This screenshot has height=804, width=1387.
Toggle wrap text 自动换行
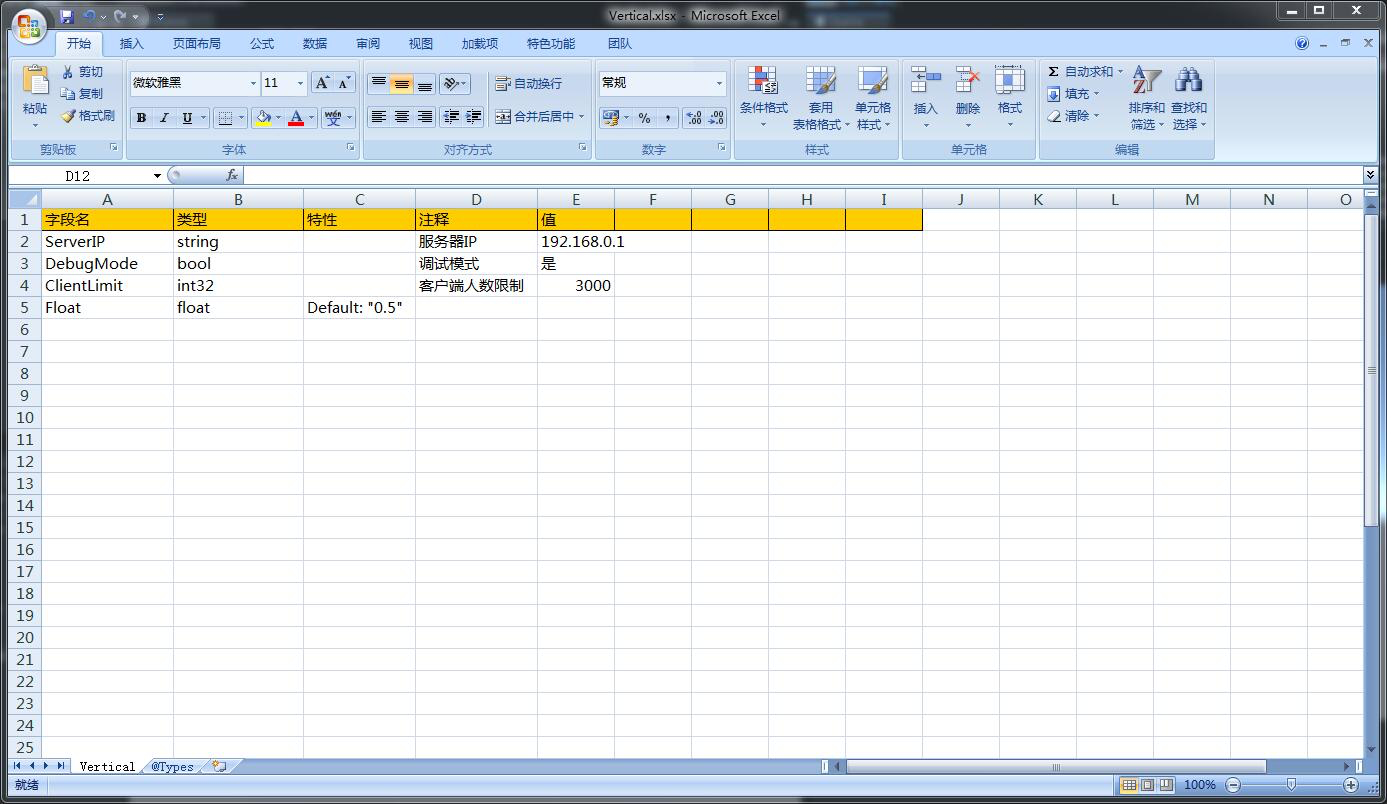(x=529, y=84)
